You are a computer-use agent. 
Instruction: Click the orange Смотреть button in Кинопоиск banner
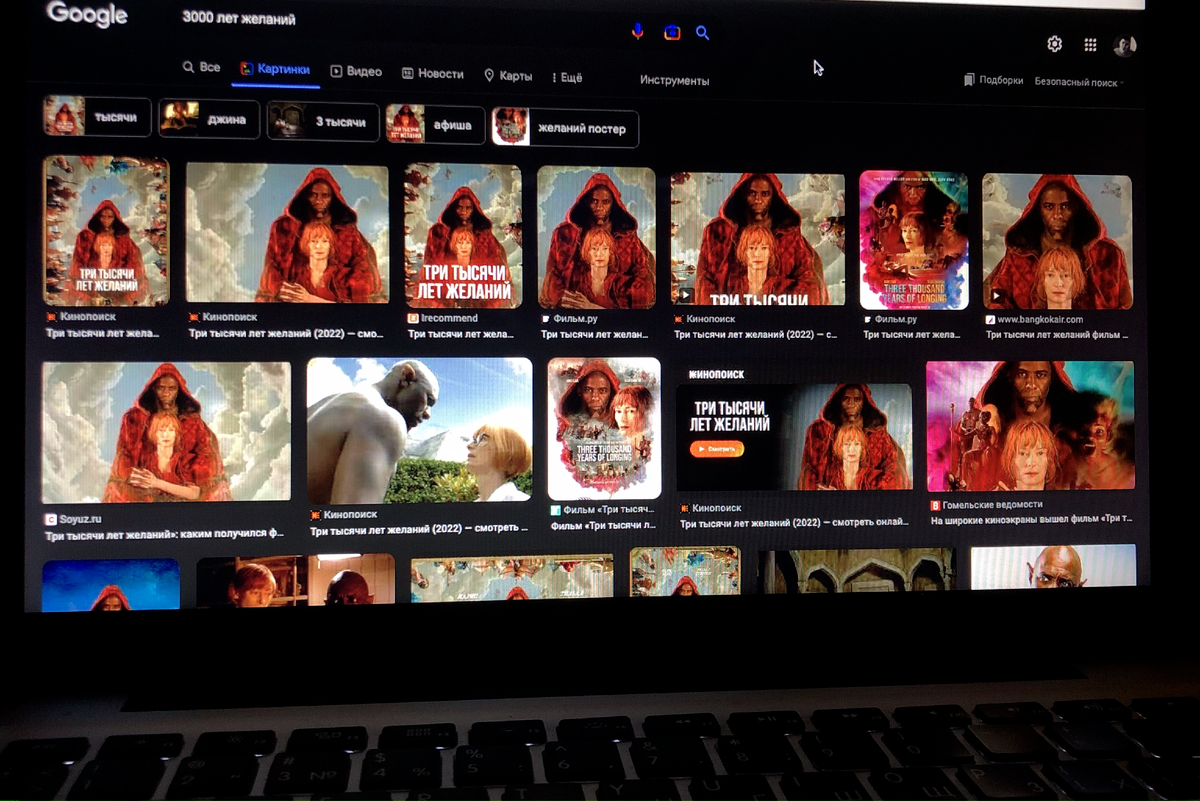[717, 449]
